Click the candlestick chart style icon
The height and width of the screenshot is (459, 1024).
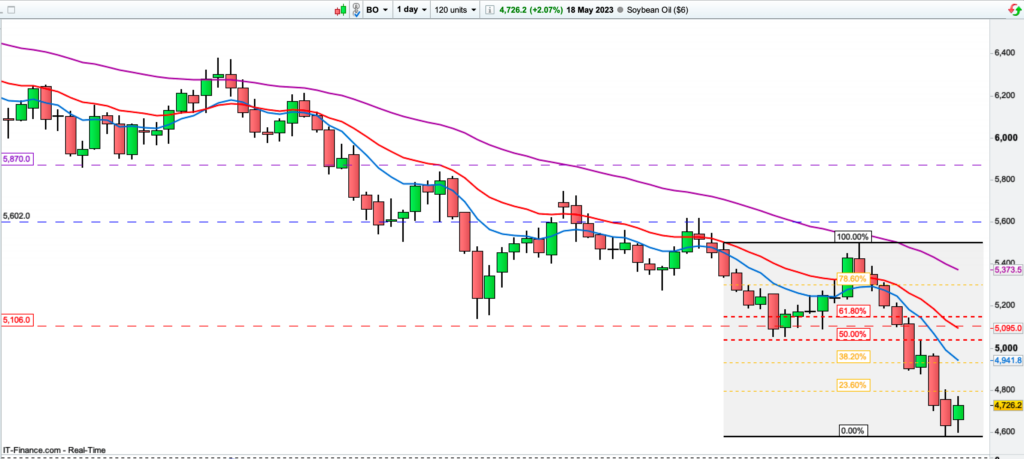click(341, 9)
